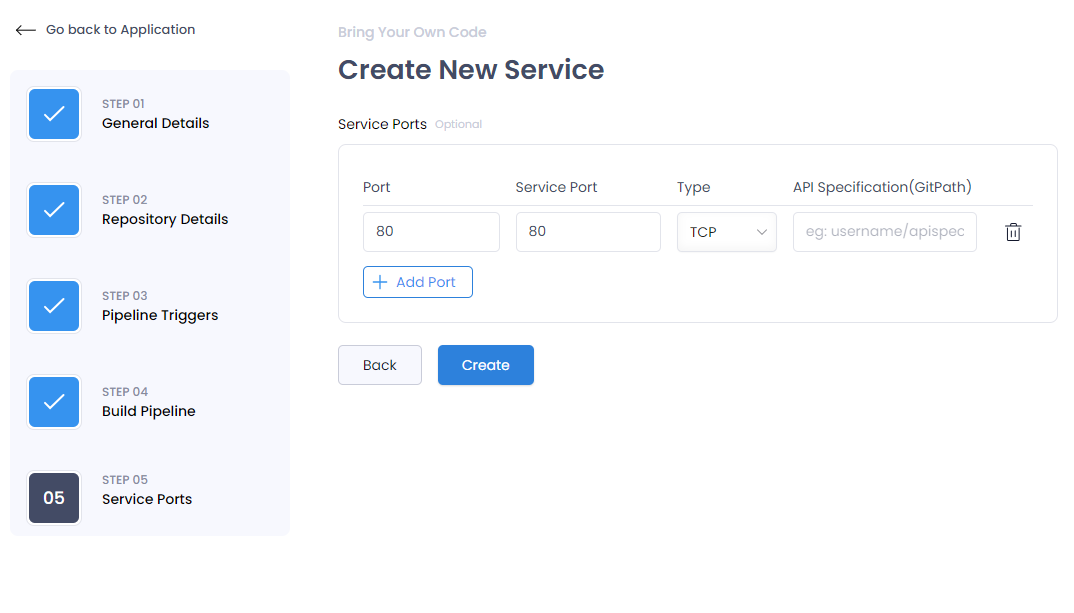This screenshot has height=613, width=1074.
Task: Click the checkmark icon for Step 03
Action: coord(54,306)
